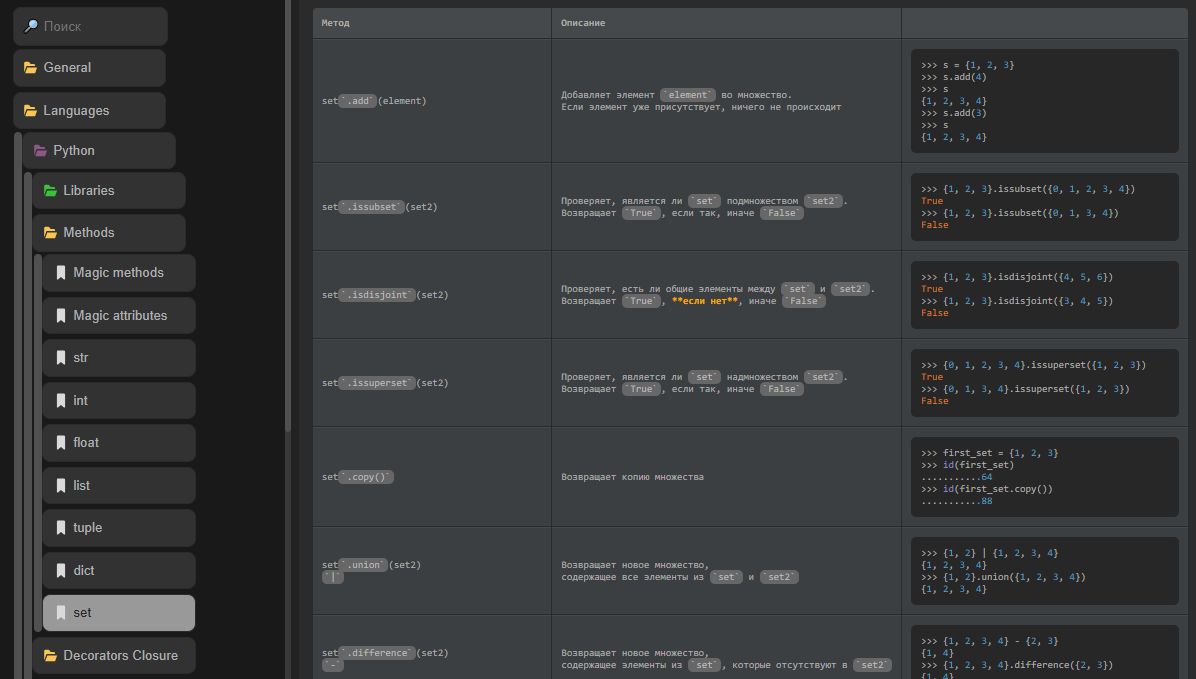
Task: Collapse the Python folder
Action: [99, 151]
